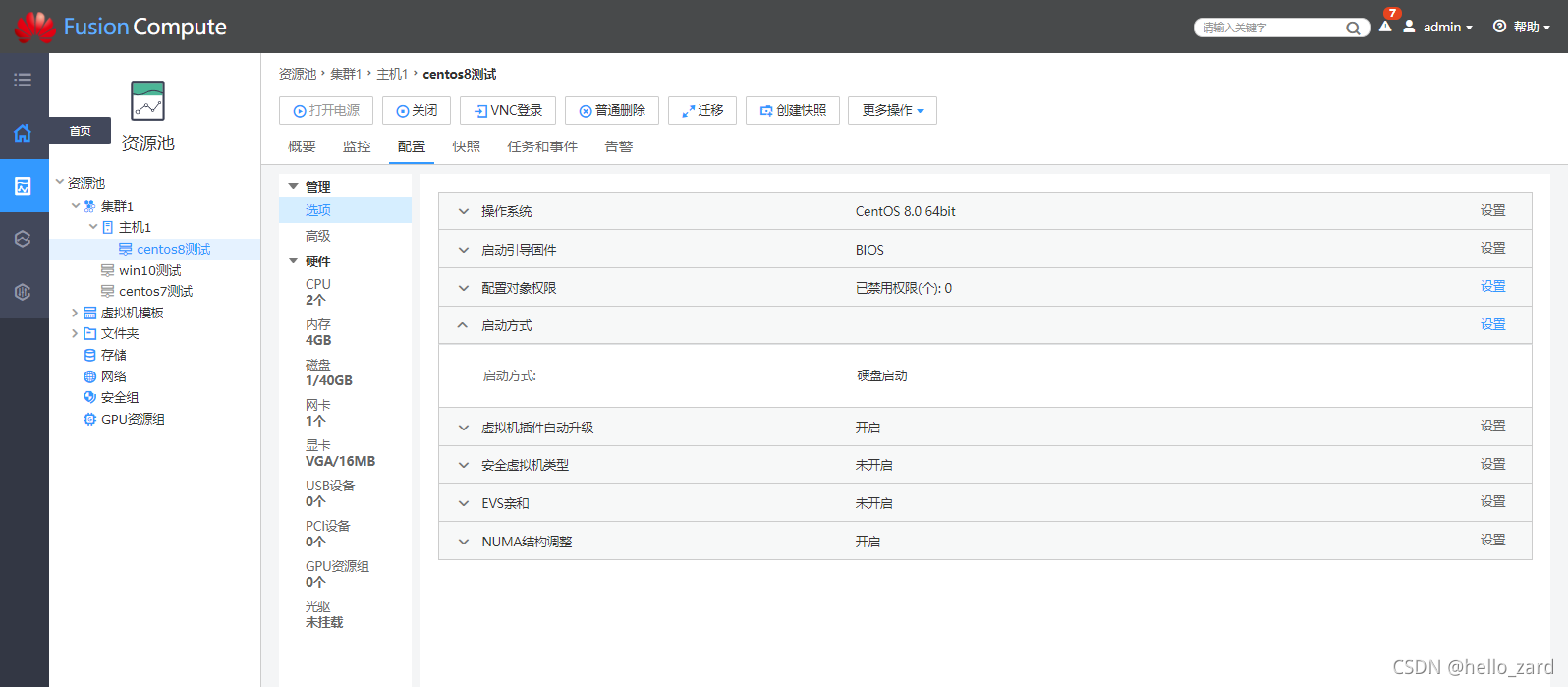Go to home via house icon
The image size is (1568, 687).
(x=23, y=133)
